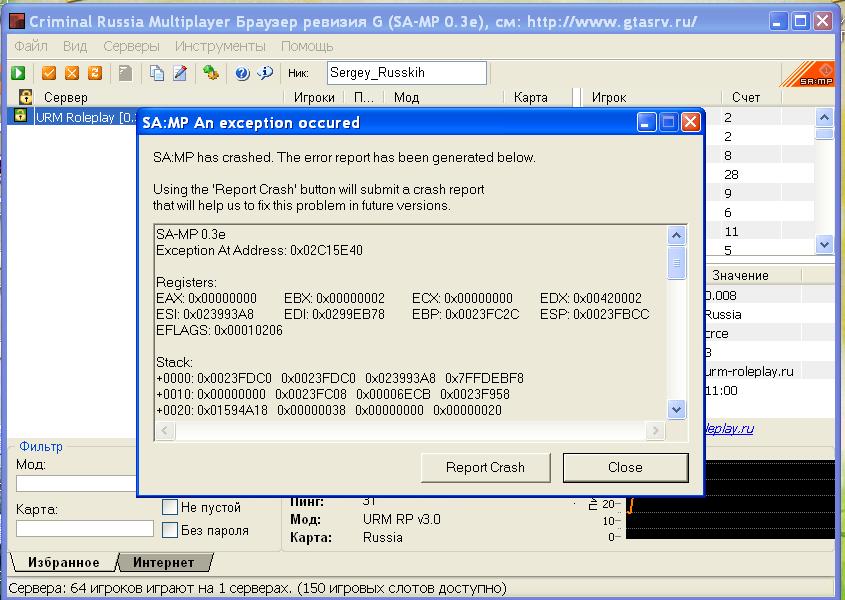Open the Вид menu
The height and width of the screenshot is (600, 845).
(x=75, y=46)
